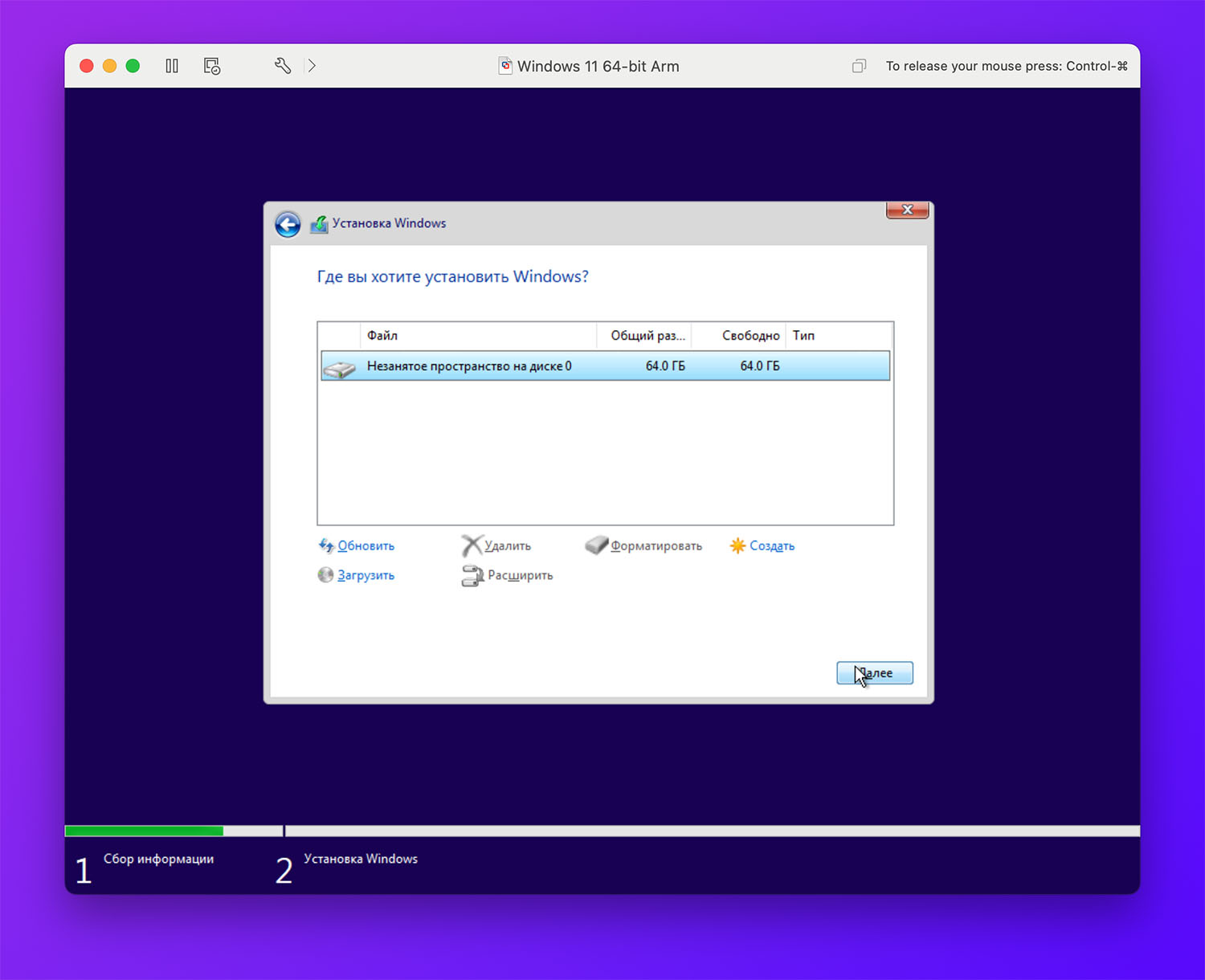
Task: Expand the toolbar chevron arrow
Action: (312, 66)
